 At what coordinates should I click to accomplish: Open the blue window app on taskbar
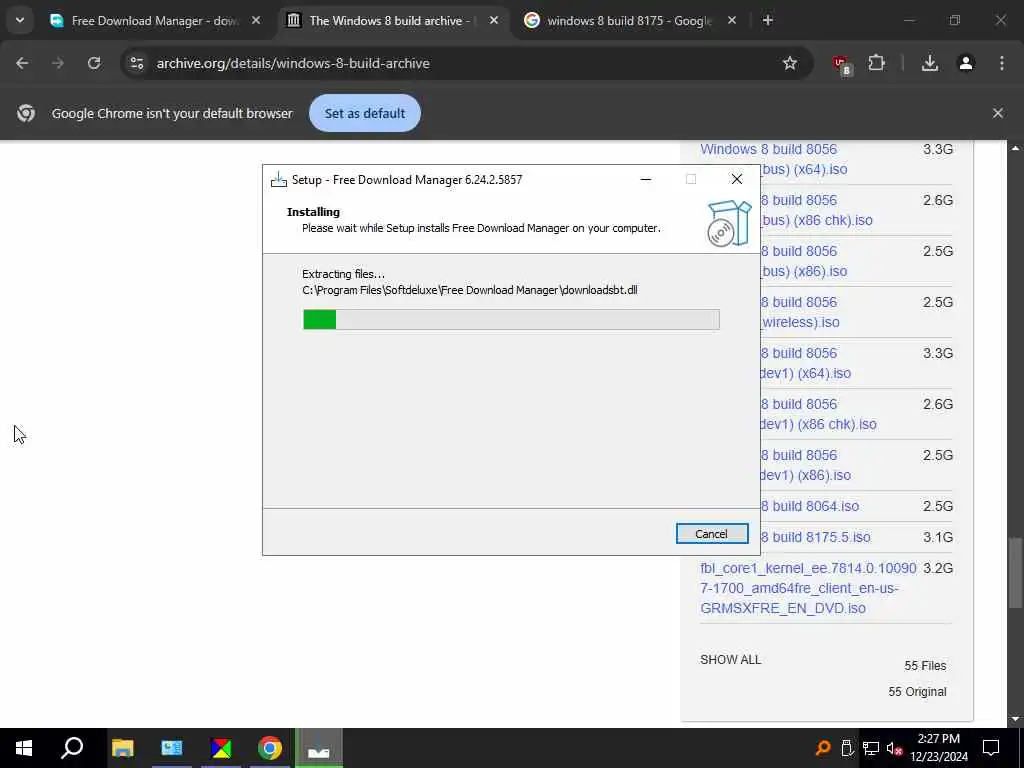[172, 748]
